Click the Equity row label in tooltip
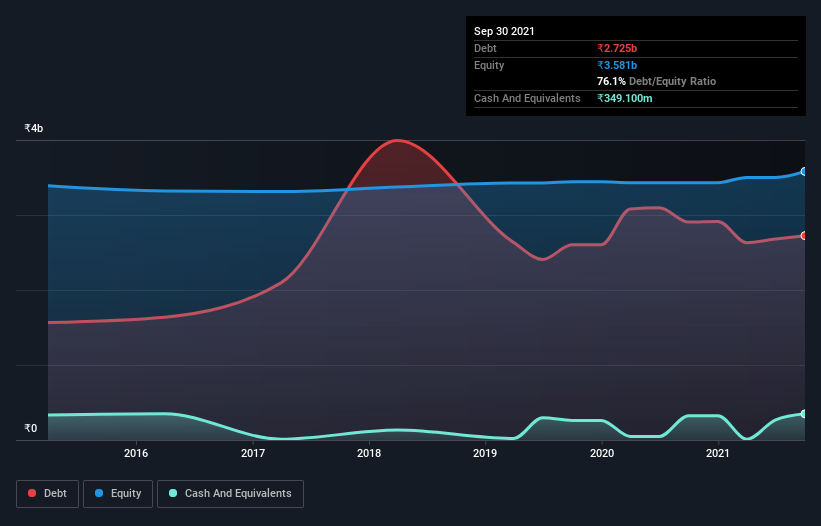The height and width of the screenshot is (526, 821). tap(489, 65)
